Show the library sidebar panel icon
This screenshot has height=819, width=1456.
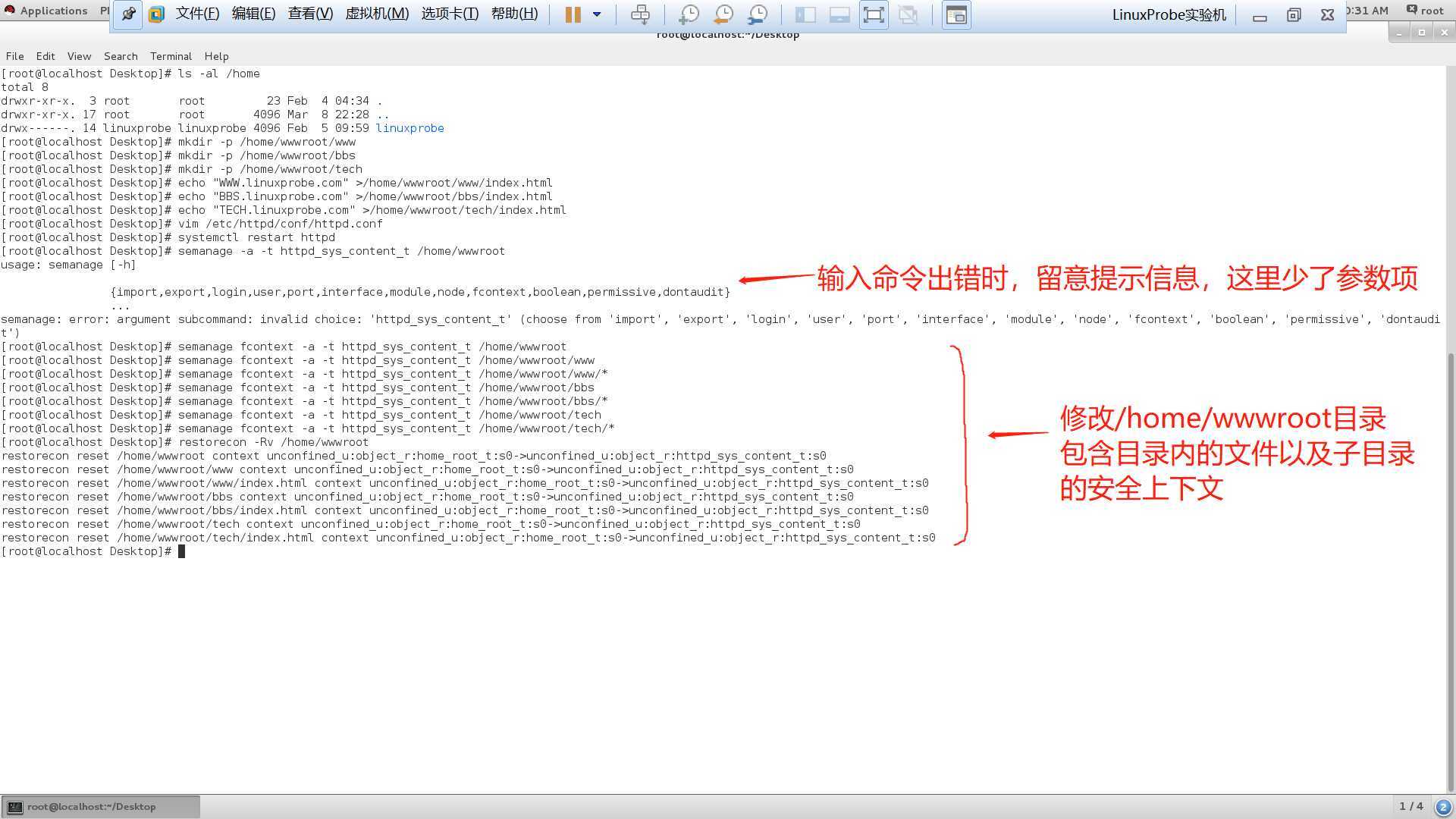pyautogui.click(x=805, y=14)
